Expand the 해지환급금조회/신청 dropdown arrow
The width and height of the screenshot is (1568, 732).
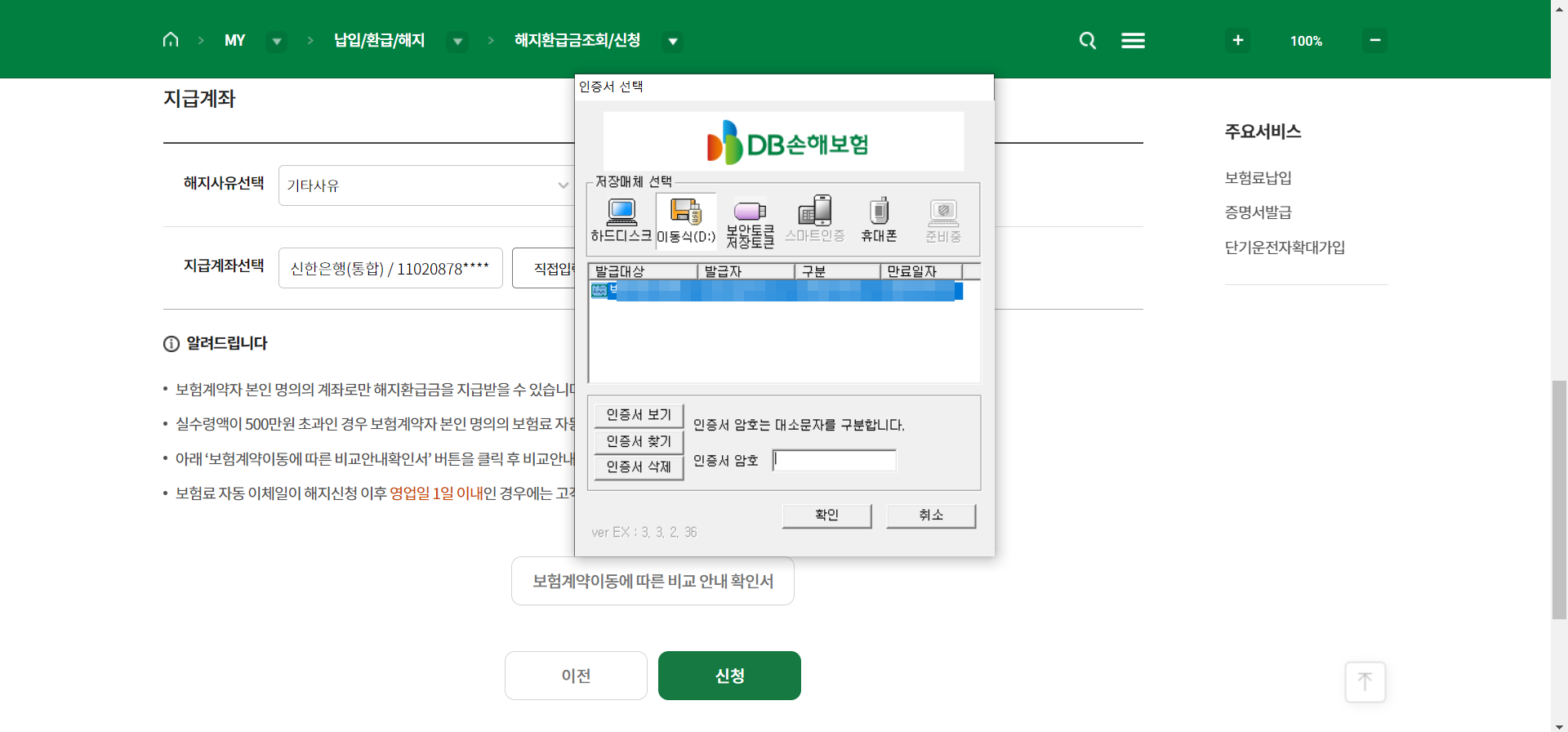pos(673,41)
